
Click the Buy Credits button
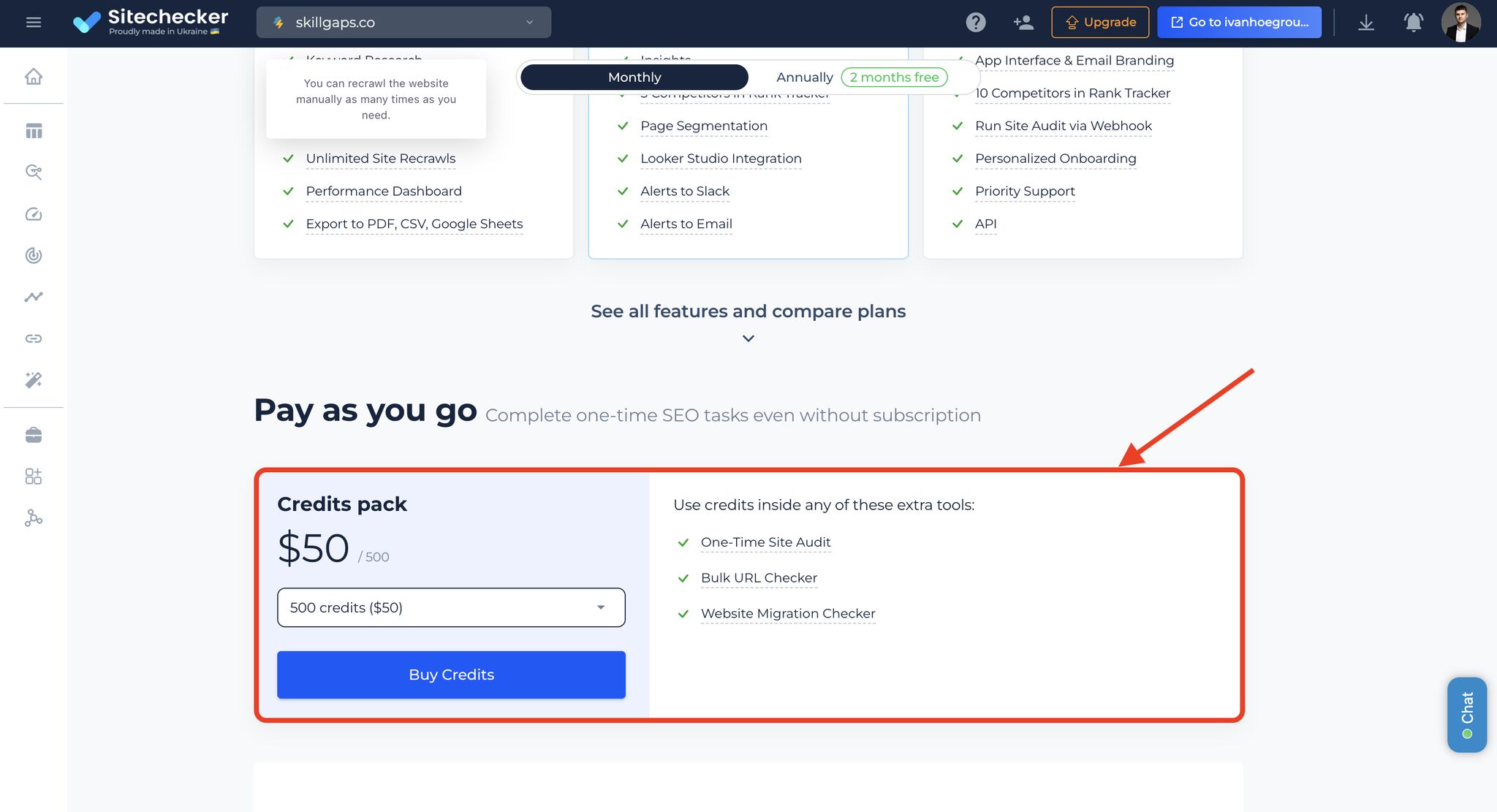[452, 674]
